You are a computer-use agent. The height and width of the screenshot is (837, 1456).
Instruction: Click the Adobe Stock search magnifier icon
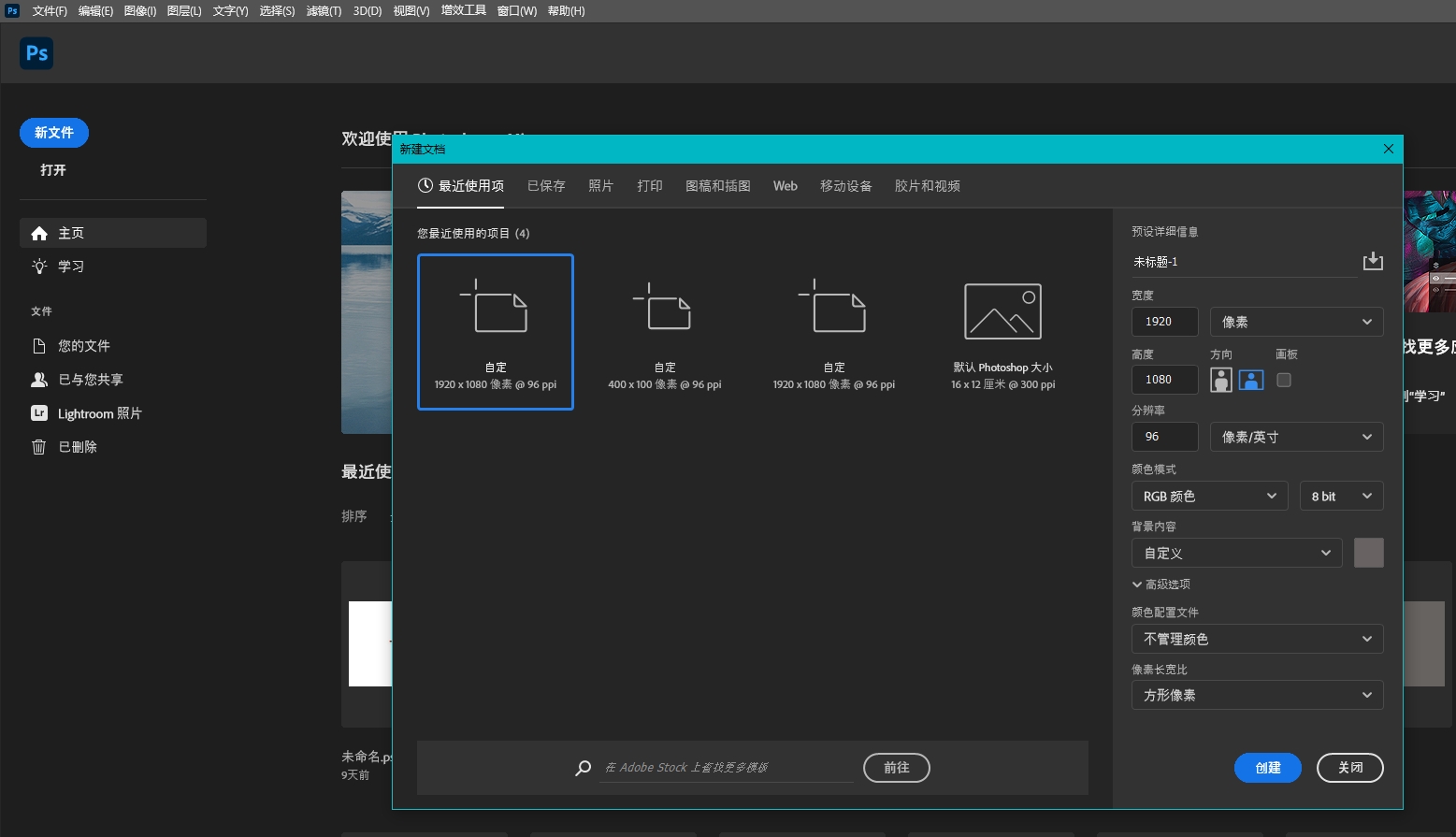pos(584,768)
